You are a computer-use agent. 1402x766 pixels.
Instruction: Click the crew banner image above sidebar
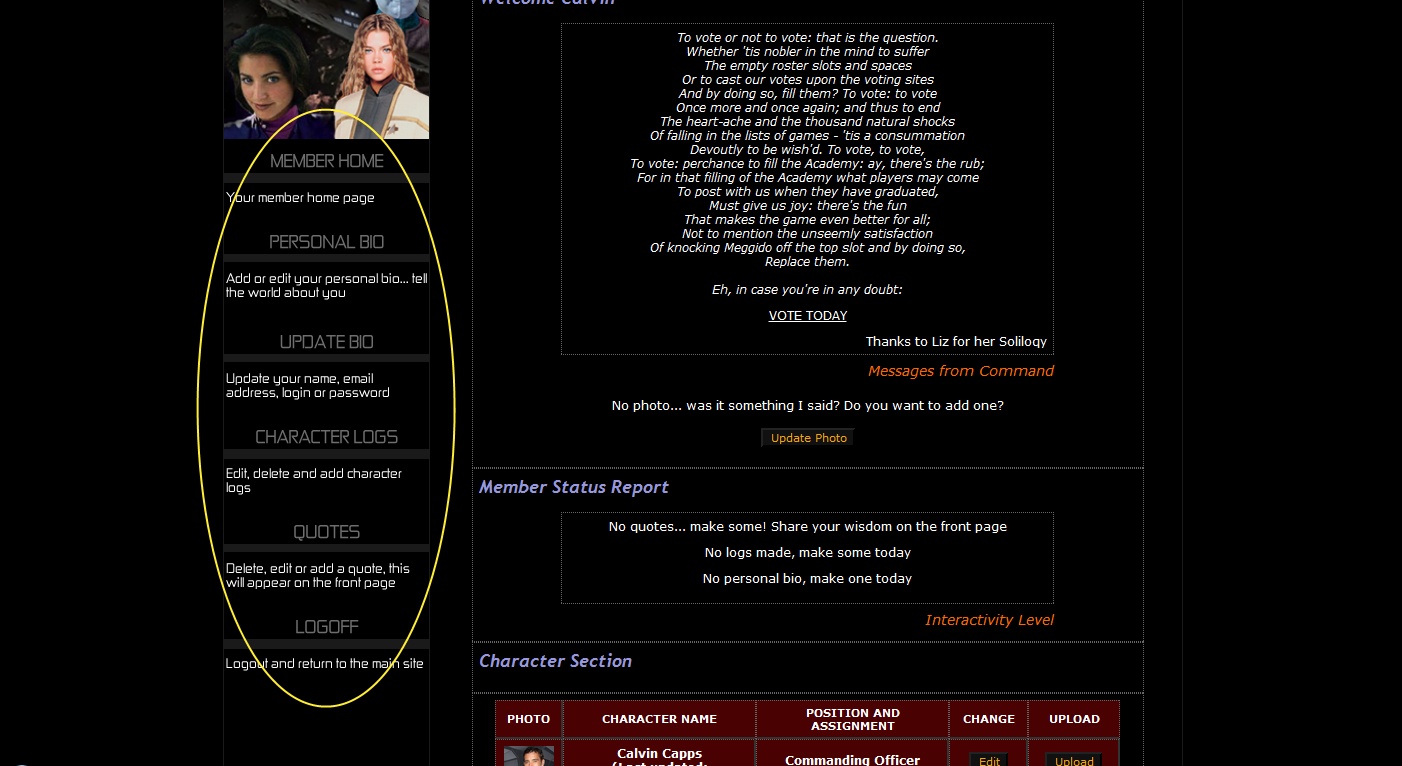(326, 68)
